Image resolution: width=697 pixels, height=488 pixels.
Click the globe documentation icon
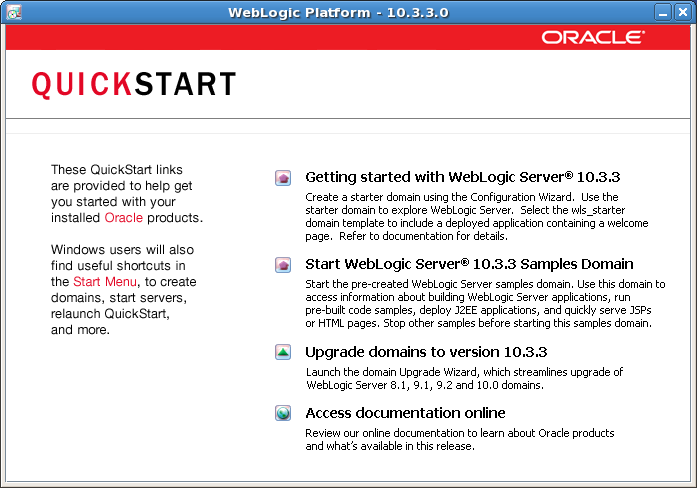point(283,413)
